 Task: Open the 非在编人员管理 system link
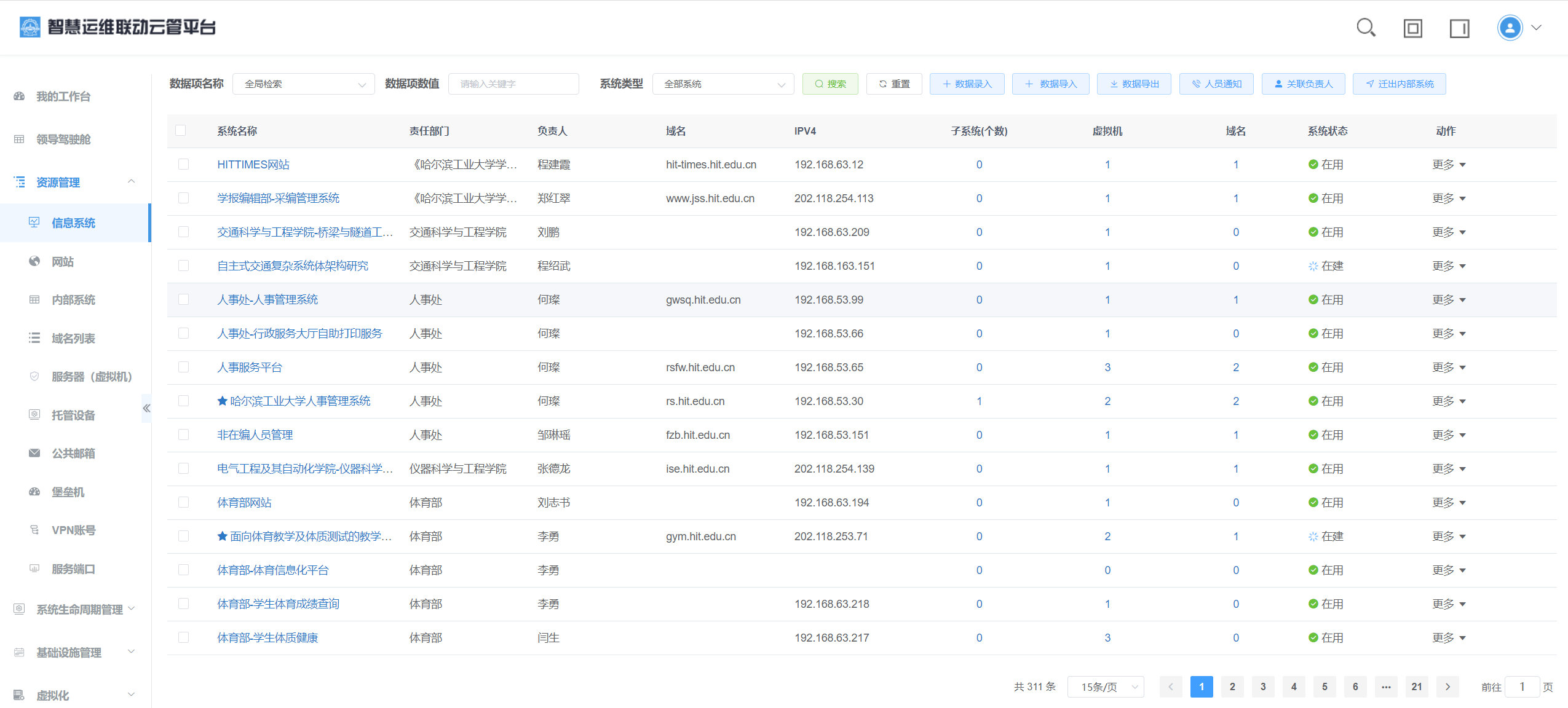255,435
